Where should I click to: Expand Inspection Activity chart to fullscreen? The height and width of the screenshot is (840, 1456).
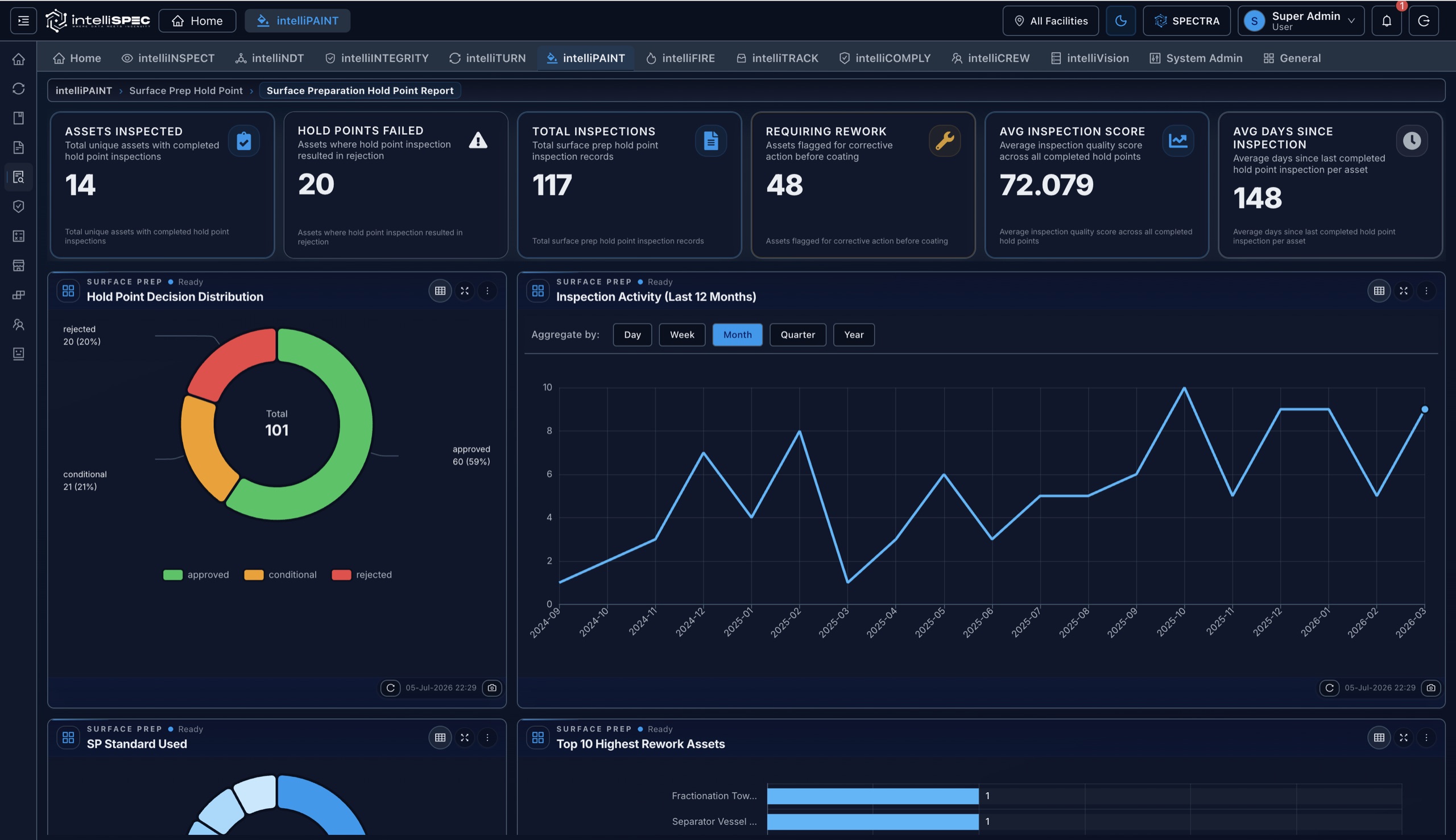point(1403,291)
